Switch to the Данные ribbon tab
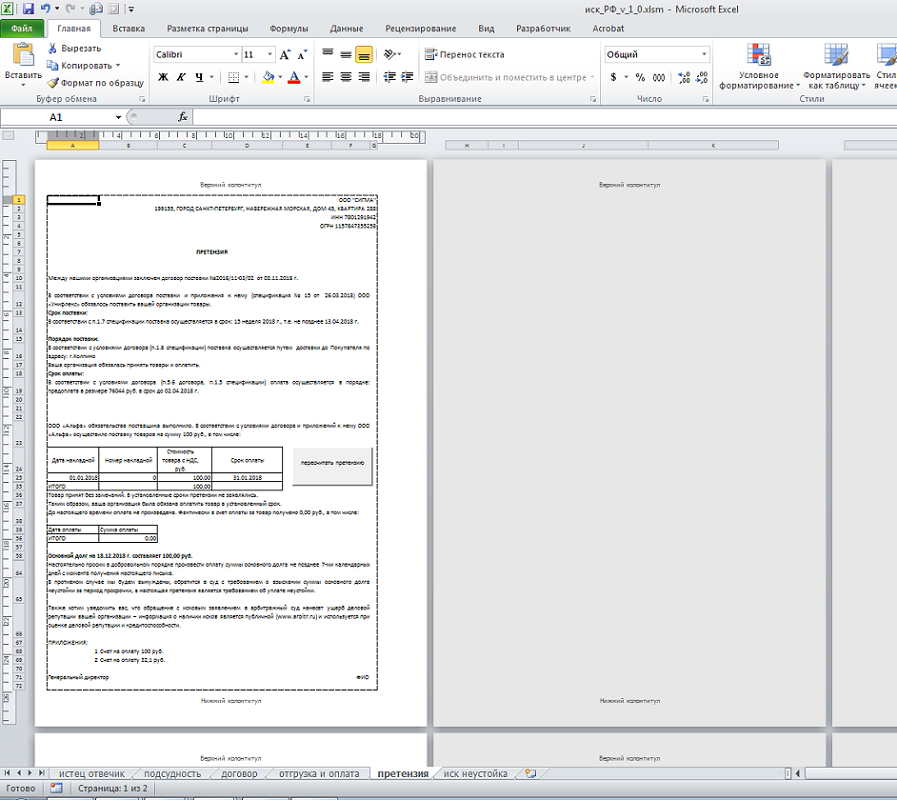 tap(347, 28)
